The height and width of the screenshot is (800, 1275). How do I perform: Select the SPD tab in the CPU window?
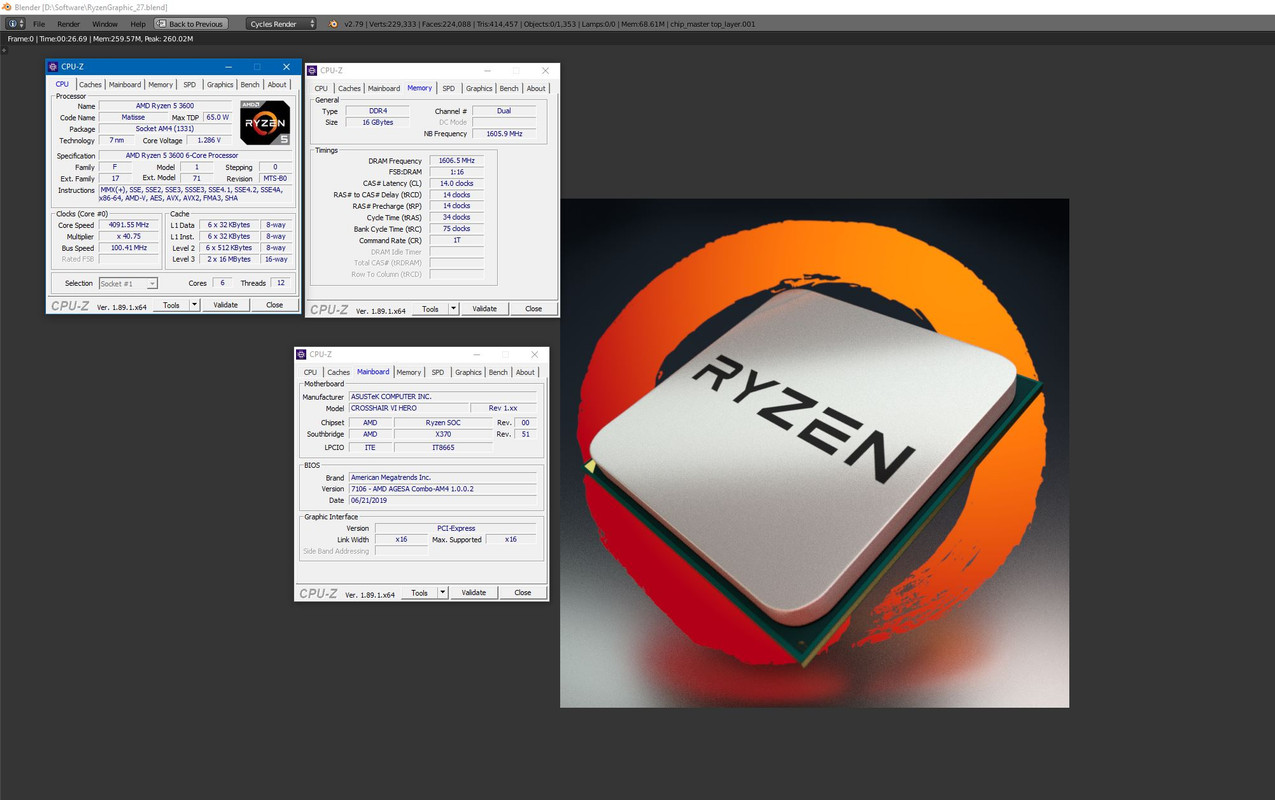coord(190,85)
